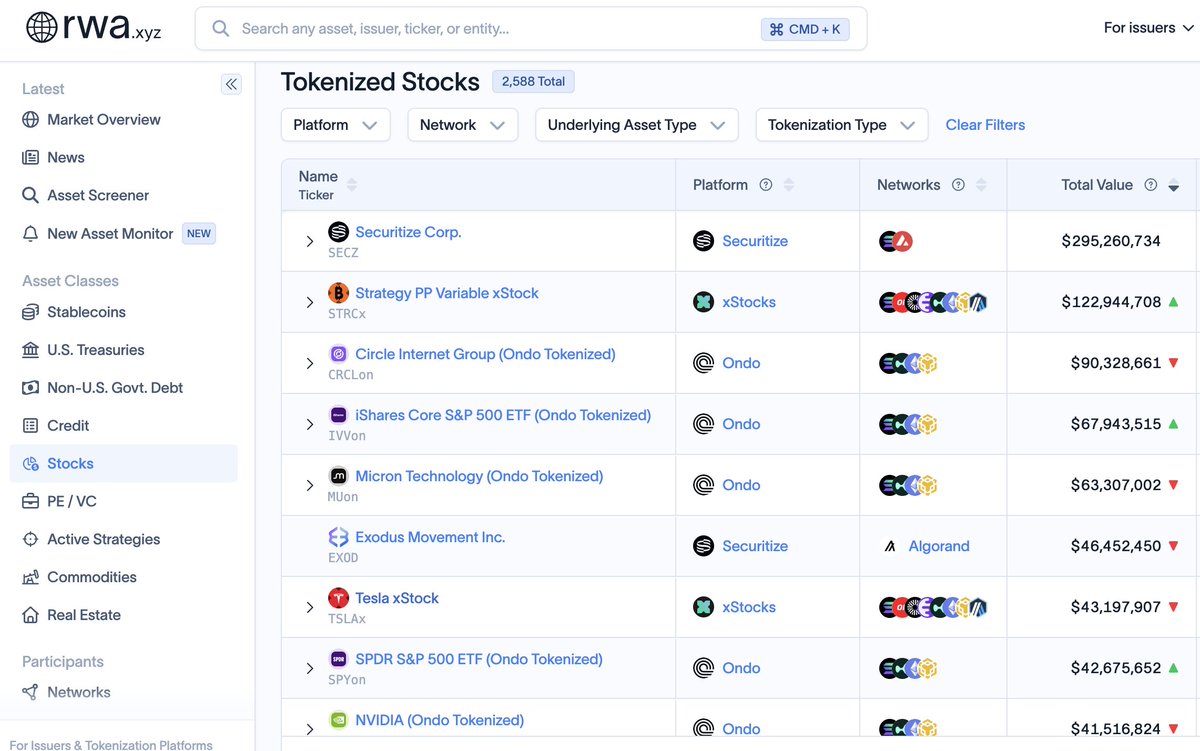Open the For issuers dropdown
Image resolution: width=1200 pixels, height=751 pixels.
point(1149,28)
